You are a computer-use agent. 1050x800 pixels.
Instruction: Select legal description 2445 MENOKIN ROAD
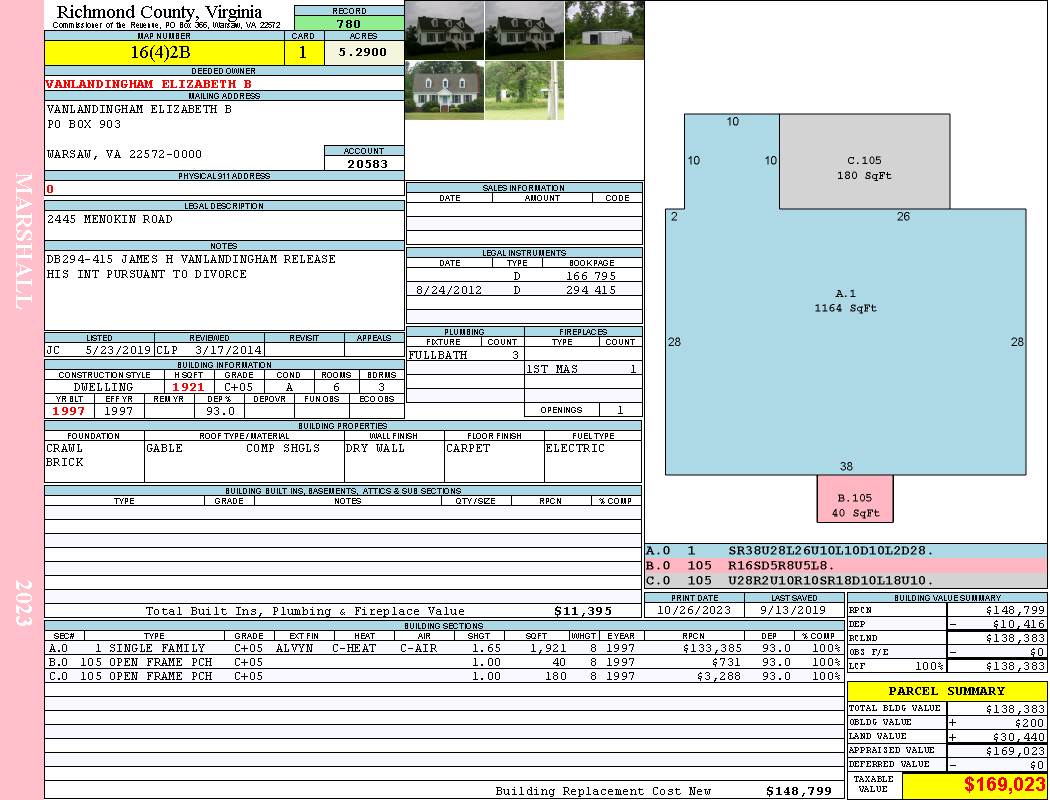[x=109, y=219]
